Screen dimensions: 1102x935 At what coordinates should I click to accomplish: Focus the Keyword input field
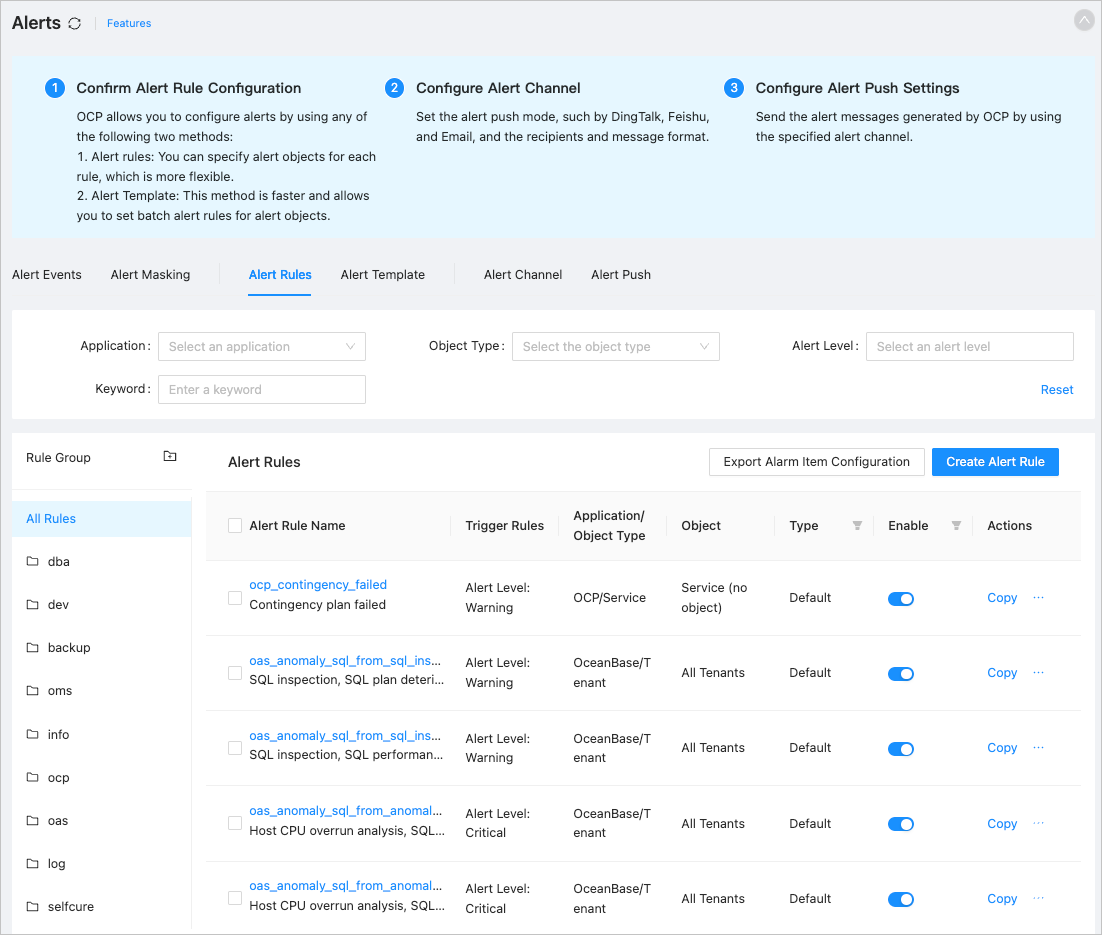coord(262,390)
